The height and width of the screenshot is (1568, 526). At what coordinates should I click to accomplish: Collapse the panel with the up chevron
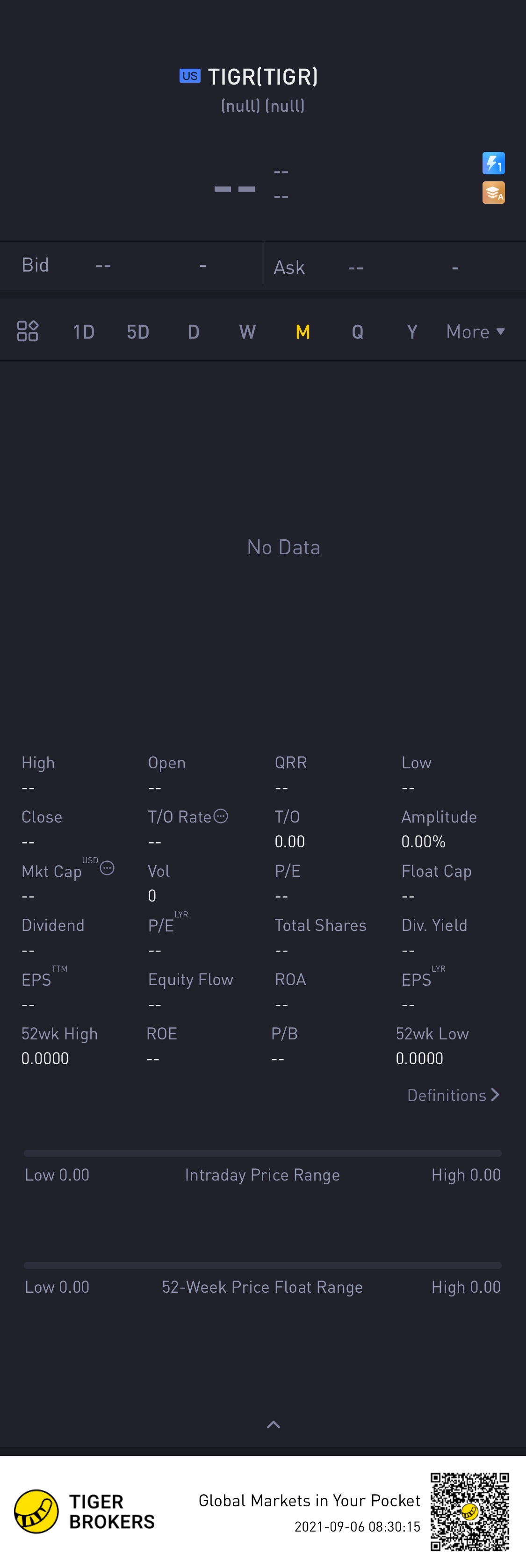(274, 1425)
